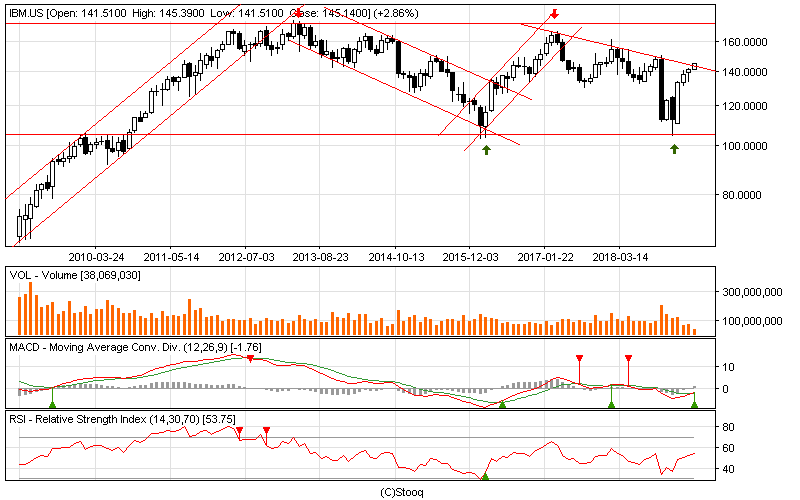Click the red MACD sell triangle near 2012-07-03
Viewport: 800px width, 500px height.
pyautogui.click(x=250, y=359)
